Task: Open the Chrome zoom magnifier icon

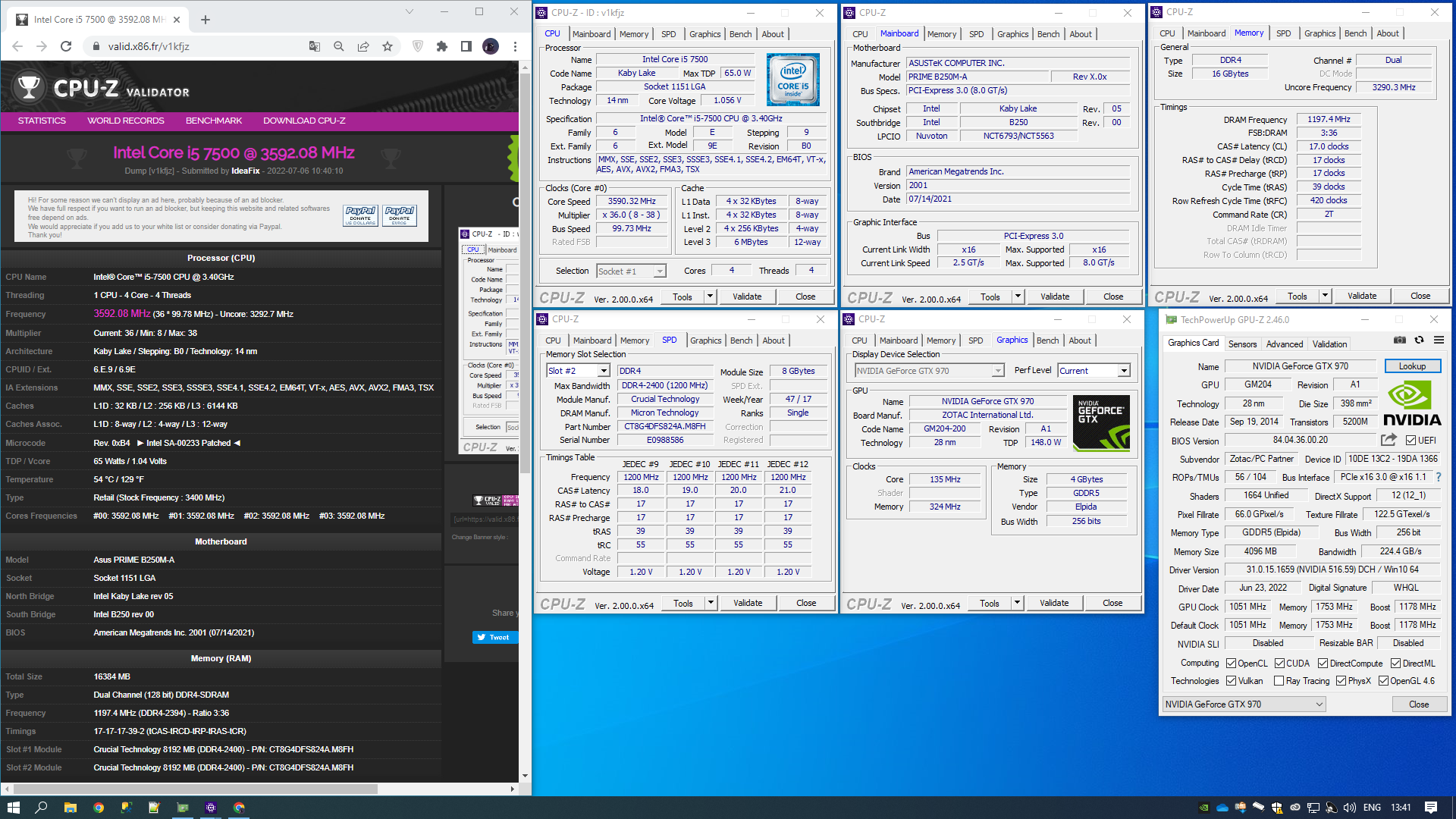Action: pyautogui.click(x=339, y=46)
